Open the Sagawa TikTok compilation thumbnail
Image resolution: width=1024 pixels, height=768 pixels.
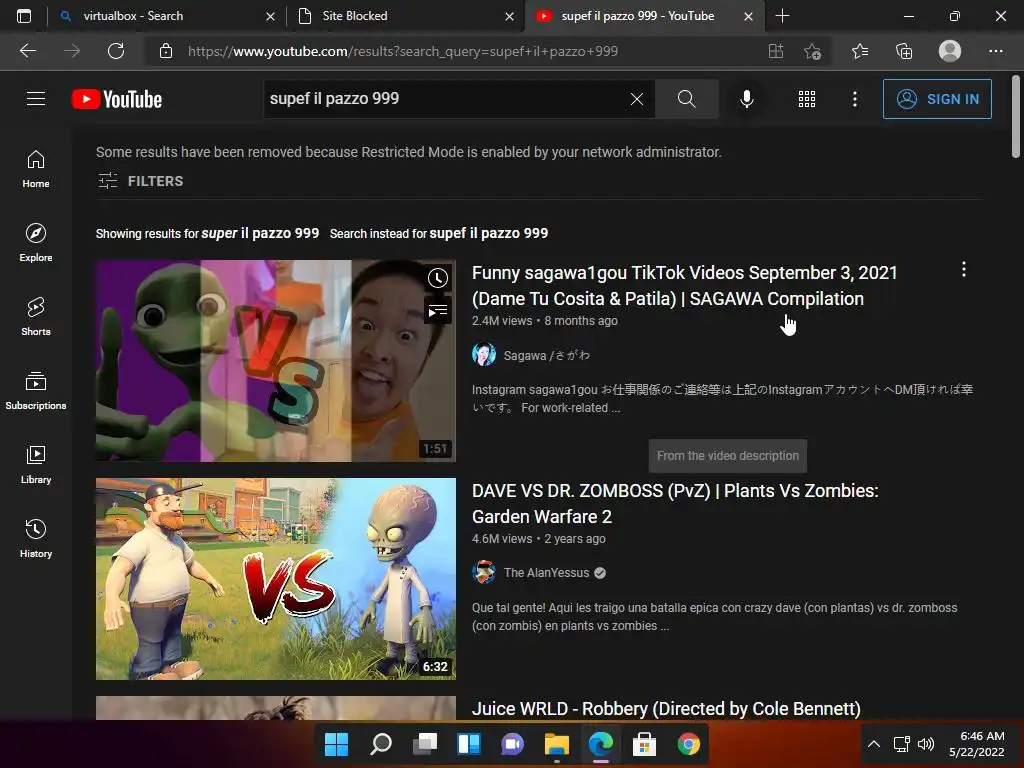pyautogui.click(x=276, y=360)
